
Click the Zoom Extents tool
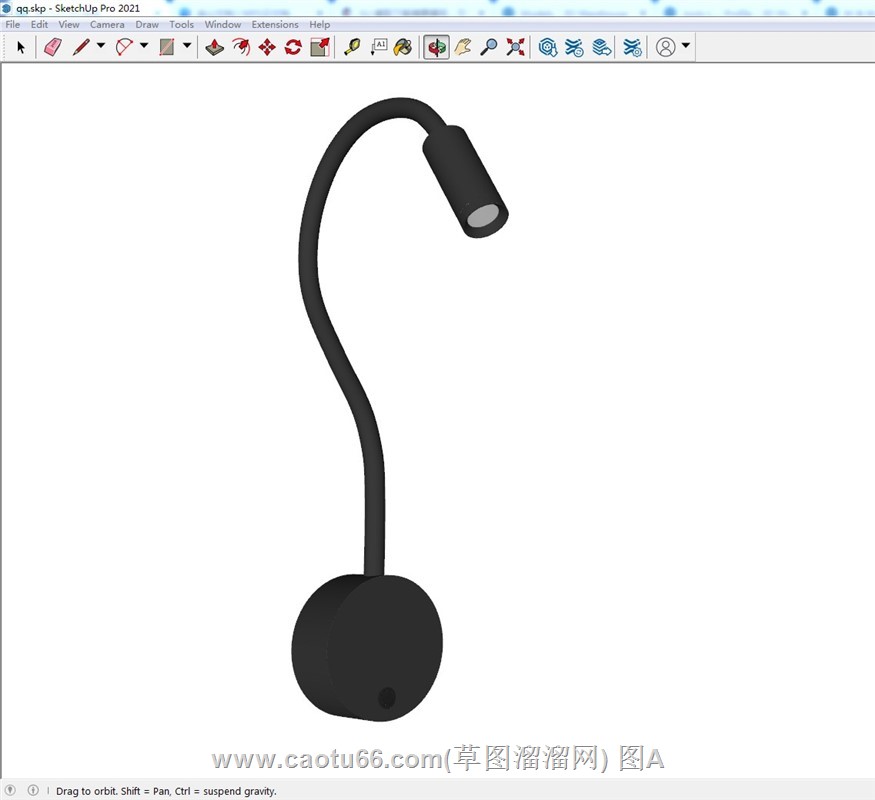point(515,47)
